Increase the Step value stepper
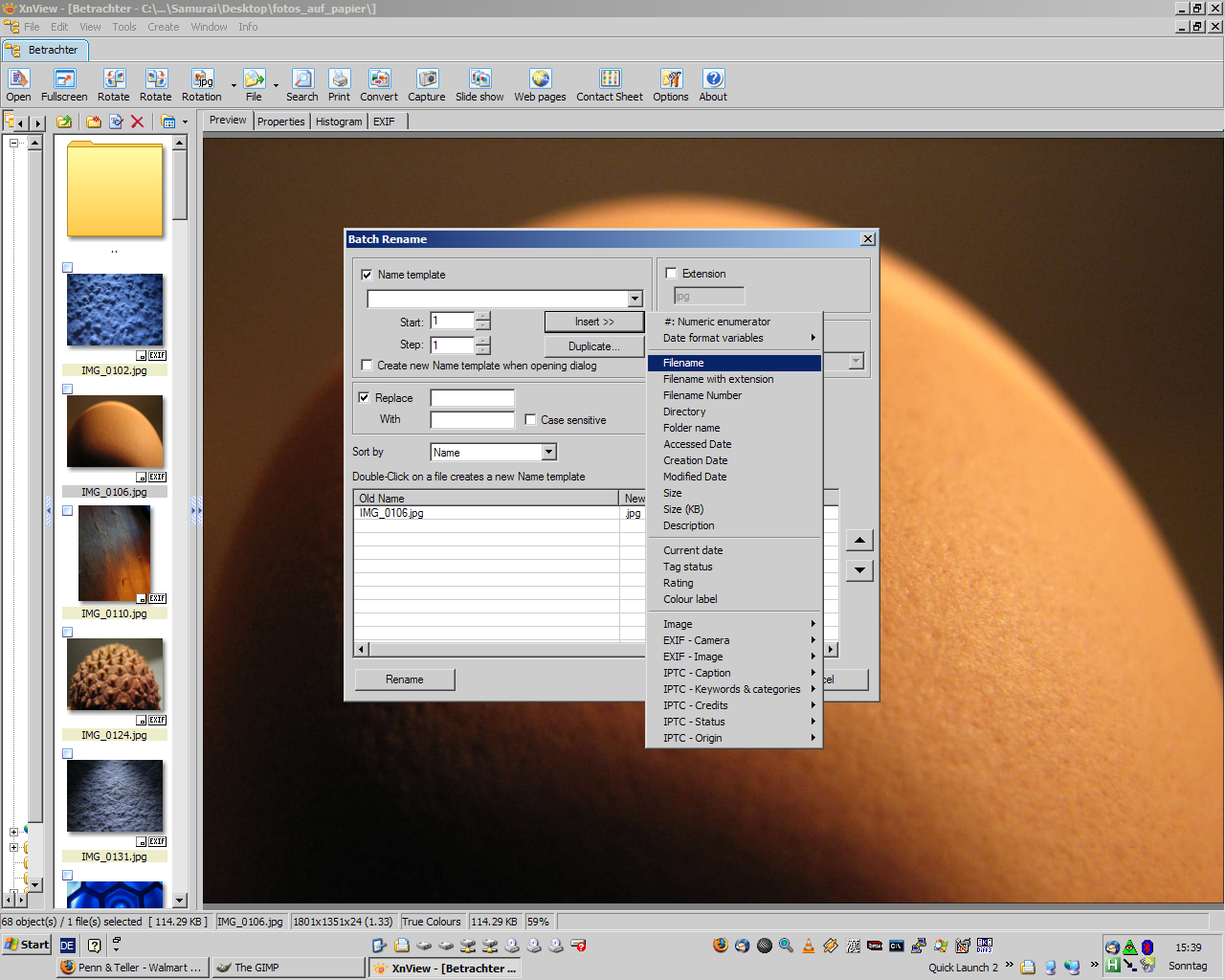1225x980 pixels. [483, 341]
